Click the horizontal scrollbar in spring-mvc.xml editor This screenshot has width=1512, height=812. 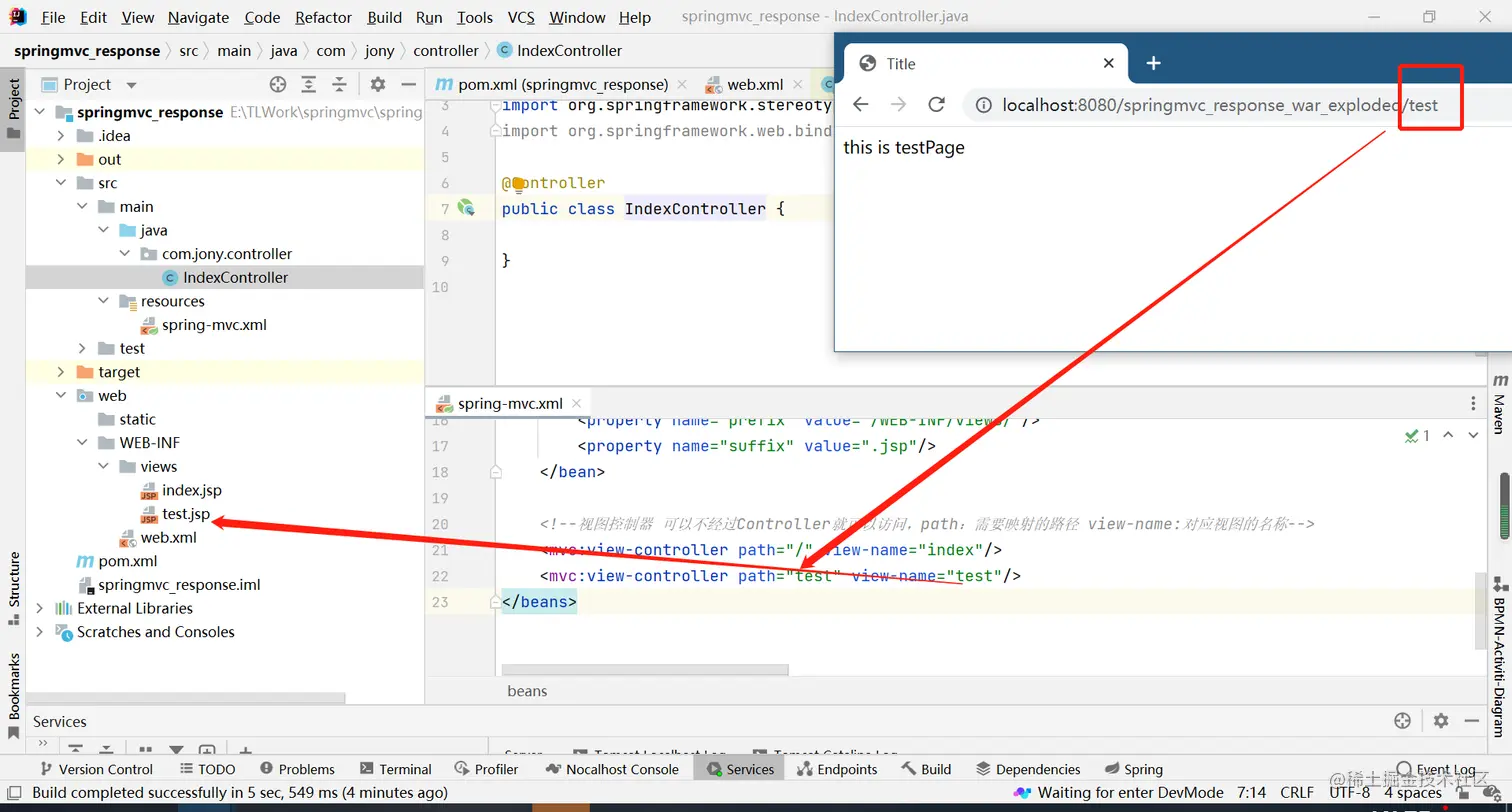(645, 669)
